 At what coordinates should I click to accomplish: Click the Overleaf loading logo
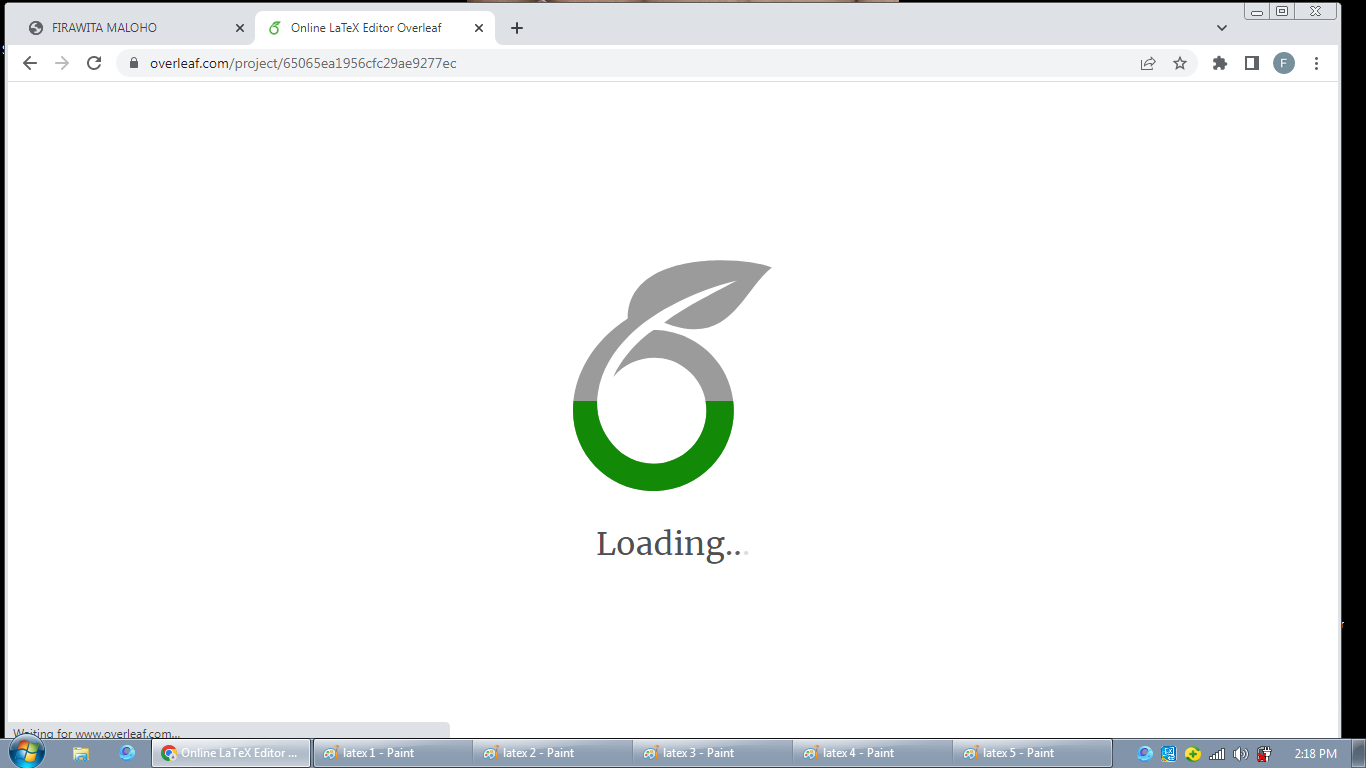point(672,375)
